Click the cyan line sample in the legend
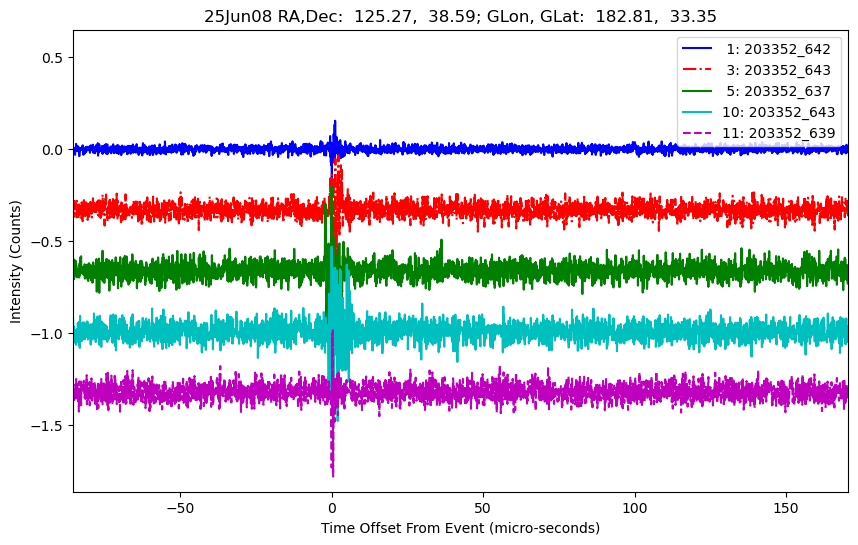This screenshot has width=858, height=545. click(x=697, y=112)
